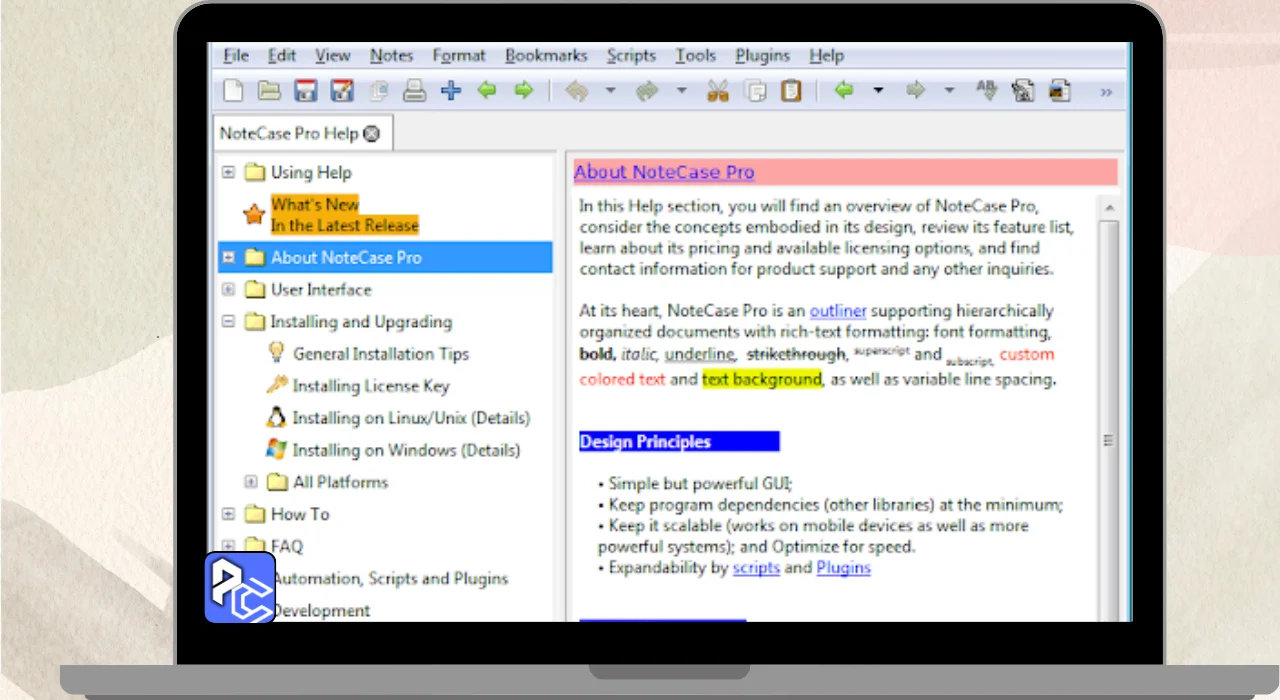Open the File menu
The height and width of the screenshot is (700, 1280).
click(x=236, y=56)
